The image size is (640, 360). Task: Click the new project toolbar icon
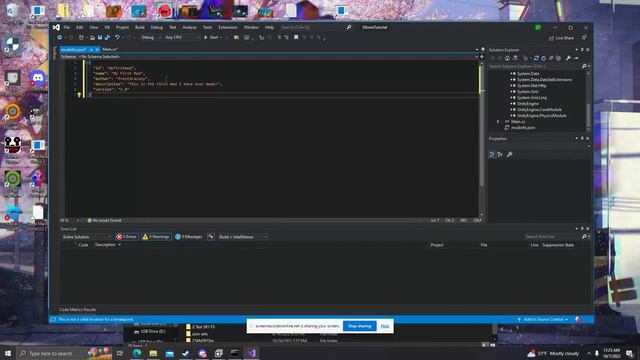point(81,38)
